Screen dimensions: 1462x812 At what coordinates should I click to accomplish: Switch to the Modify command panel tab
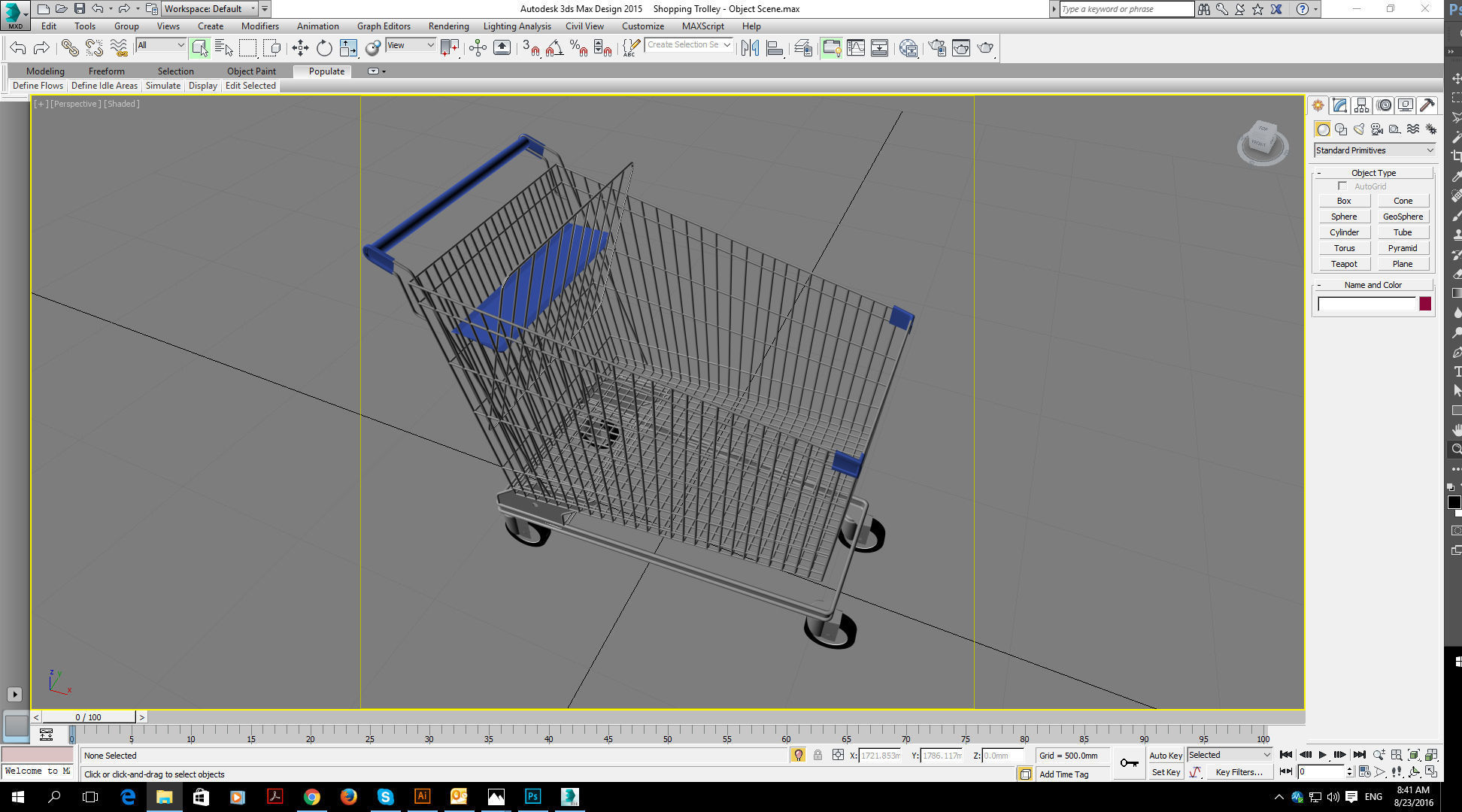pyautogui.click(x=1339, y=105)
